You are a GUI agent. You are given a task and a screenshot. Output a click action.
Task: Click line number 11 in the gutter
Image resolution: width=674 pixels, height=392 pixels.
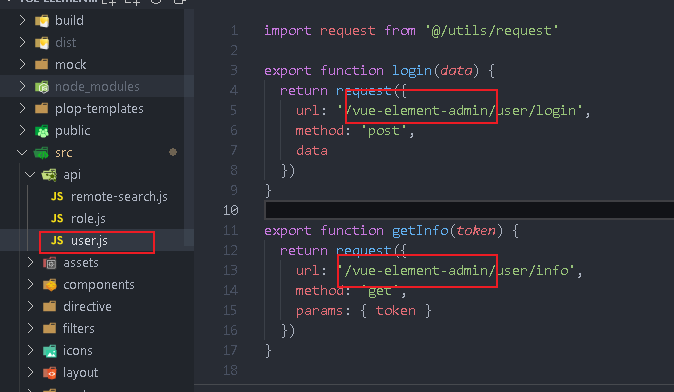pyautogui.click(x=230, y=230)
